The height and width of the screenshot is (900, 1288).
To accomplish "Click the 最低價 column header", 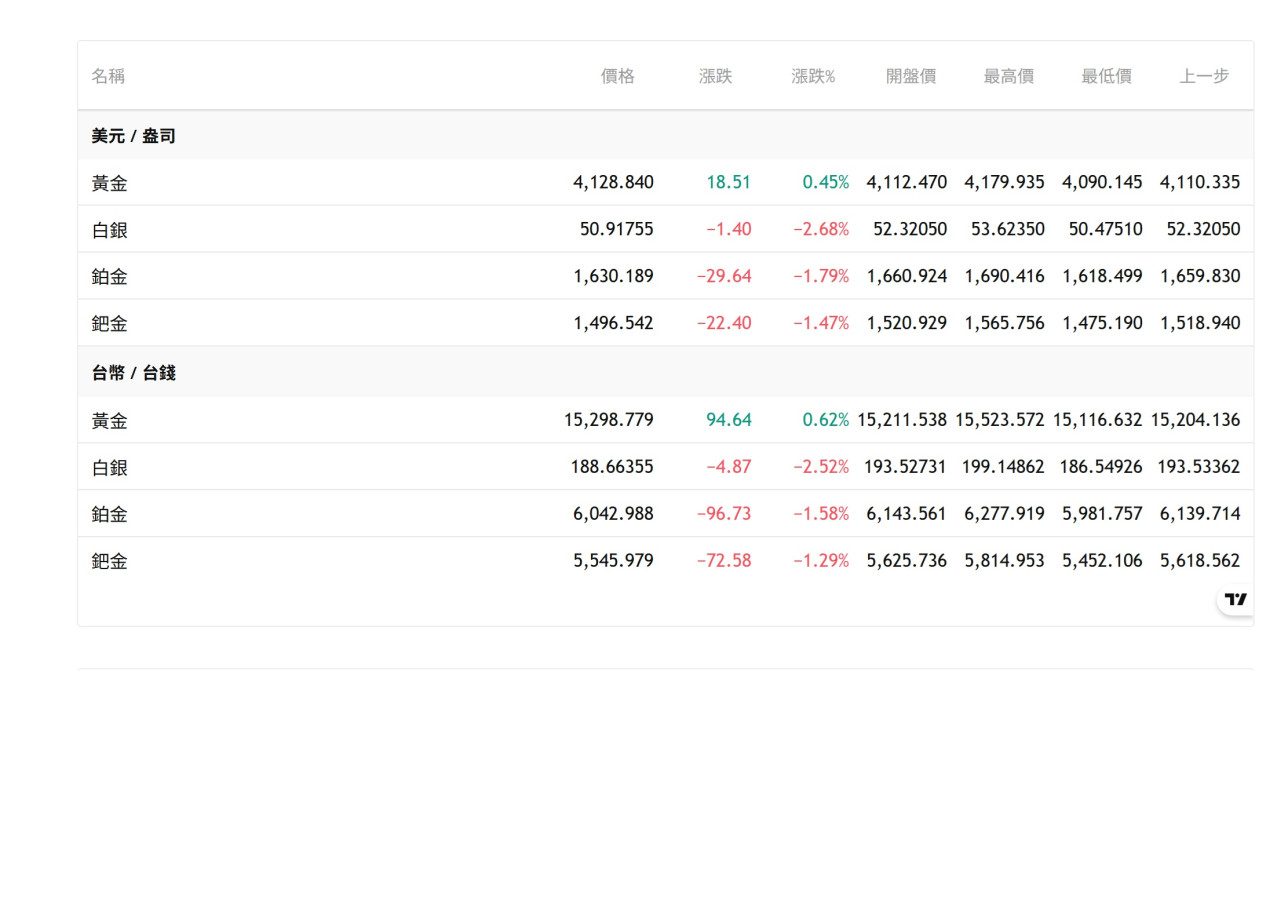I will click(x=1106, y=76).
